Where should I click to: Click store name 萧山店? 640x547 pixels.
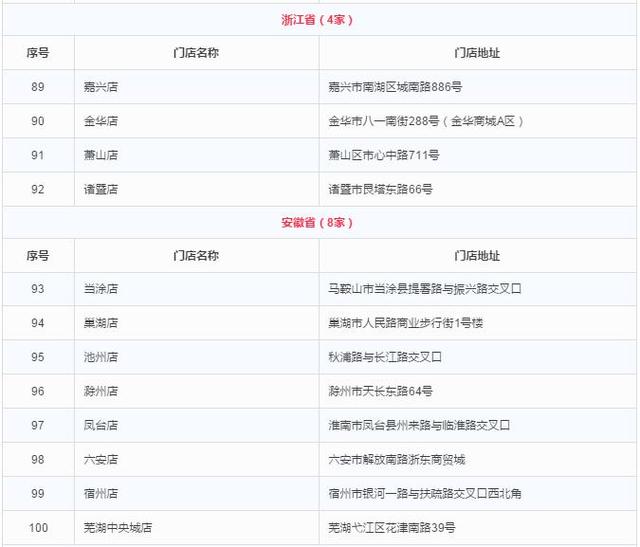click(x=101, y=155)
